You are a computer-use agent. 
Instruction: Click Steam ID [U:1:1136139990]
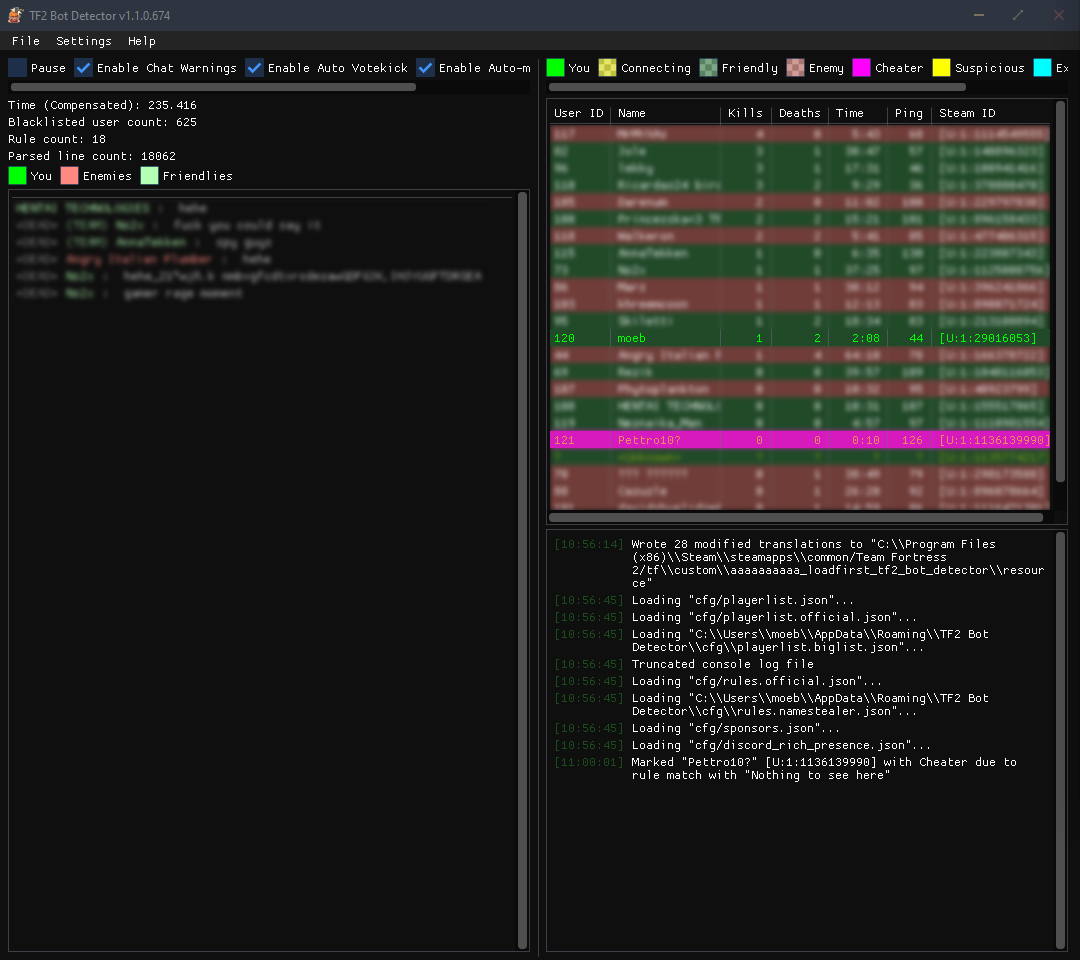(994, 440)
